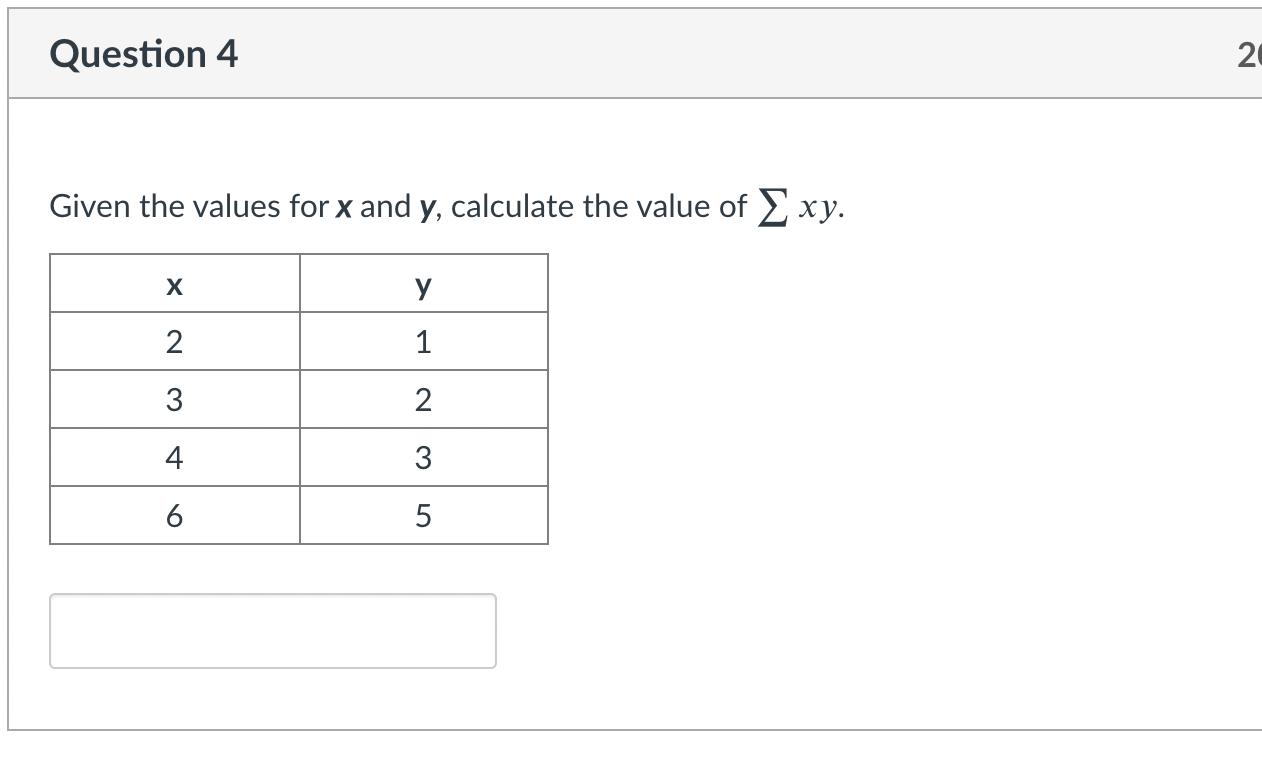1262x760 pixels.
Task: Select the cell with 5 under y
Action: click(x=423, y=515)
